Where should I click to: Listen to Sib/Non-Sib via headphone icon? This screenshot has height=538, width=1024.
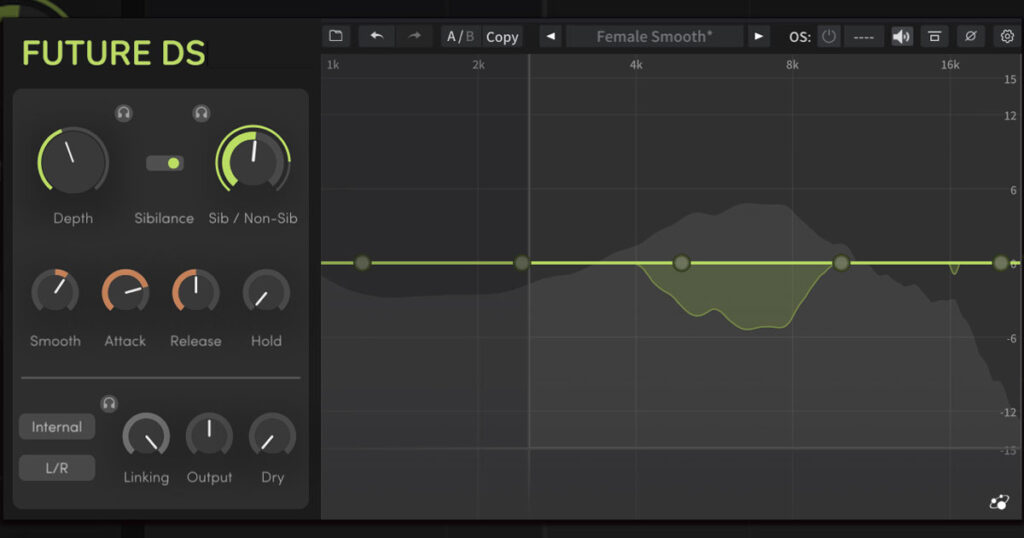[201, 113]
